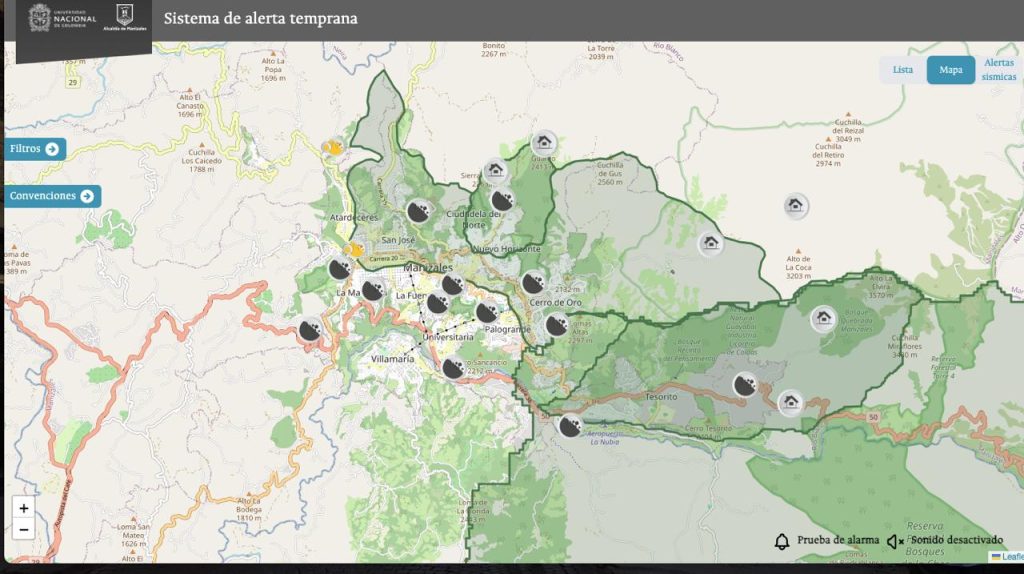Toggle the muted speaker sound icon
1024x574 pixels.
[894, 541]
